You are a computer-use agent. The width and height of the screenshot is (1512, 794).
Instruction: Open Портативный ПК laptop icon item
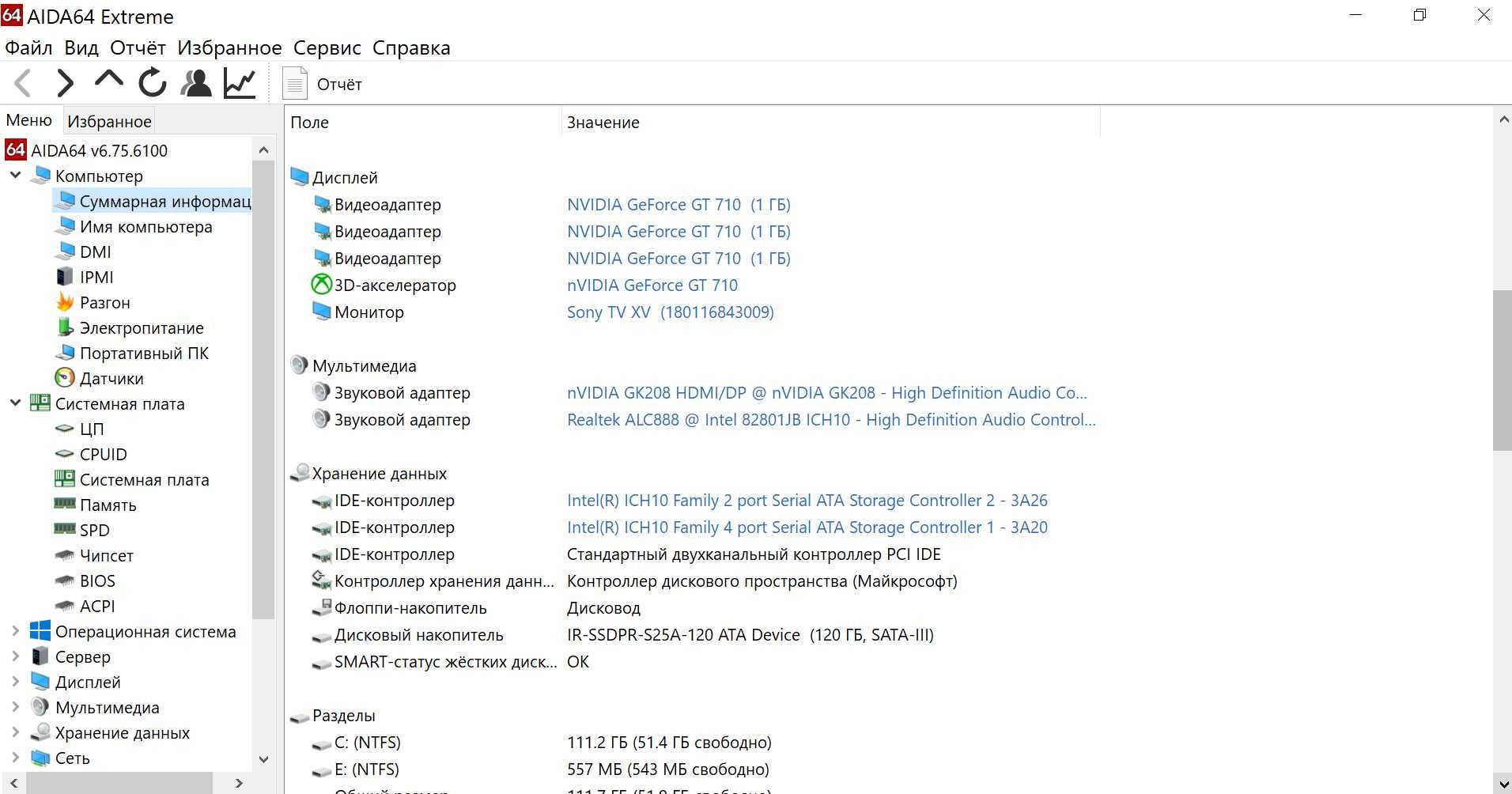(65, 353)
